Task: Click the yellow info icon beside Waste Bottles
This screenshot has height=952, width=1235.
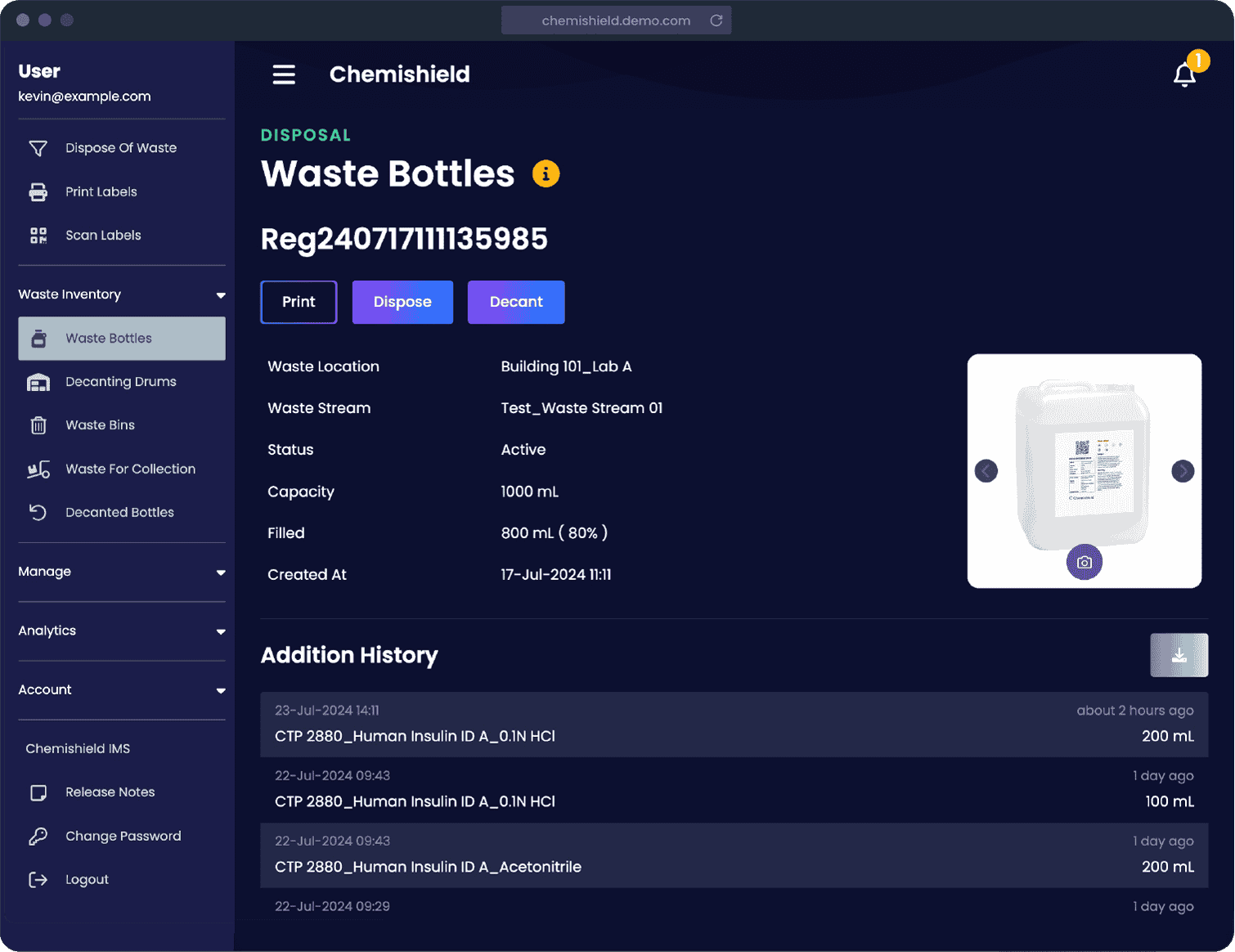Action: [546, 173]
